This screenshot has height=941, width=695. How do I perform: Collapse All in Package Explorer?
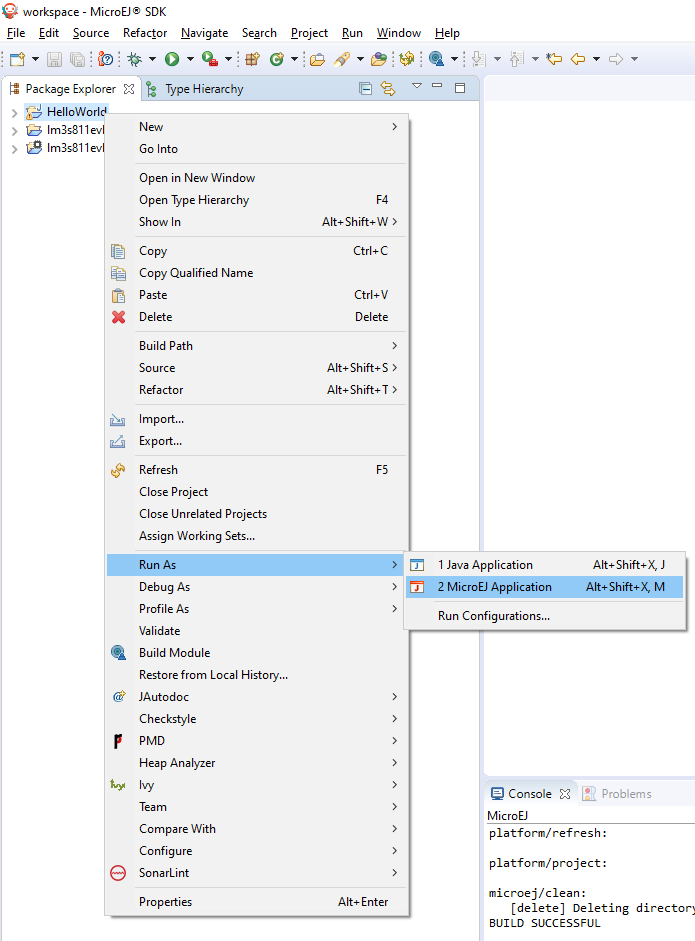[x=365, y=89]
